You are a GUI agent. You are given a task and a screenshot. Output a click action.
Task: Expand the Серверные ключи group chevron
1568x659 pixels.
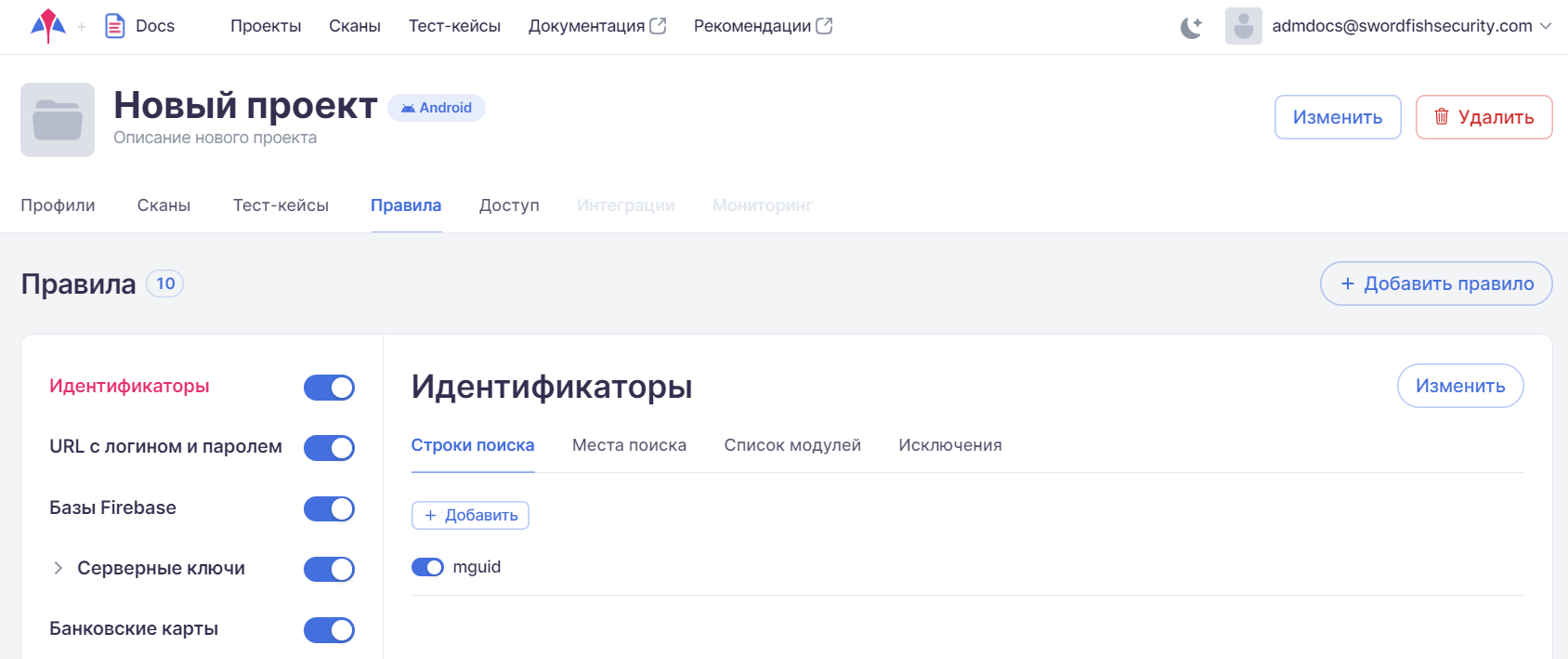click(58, 568)
